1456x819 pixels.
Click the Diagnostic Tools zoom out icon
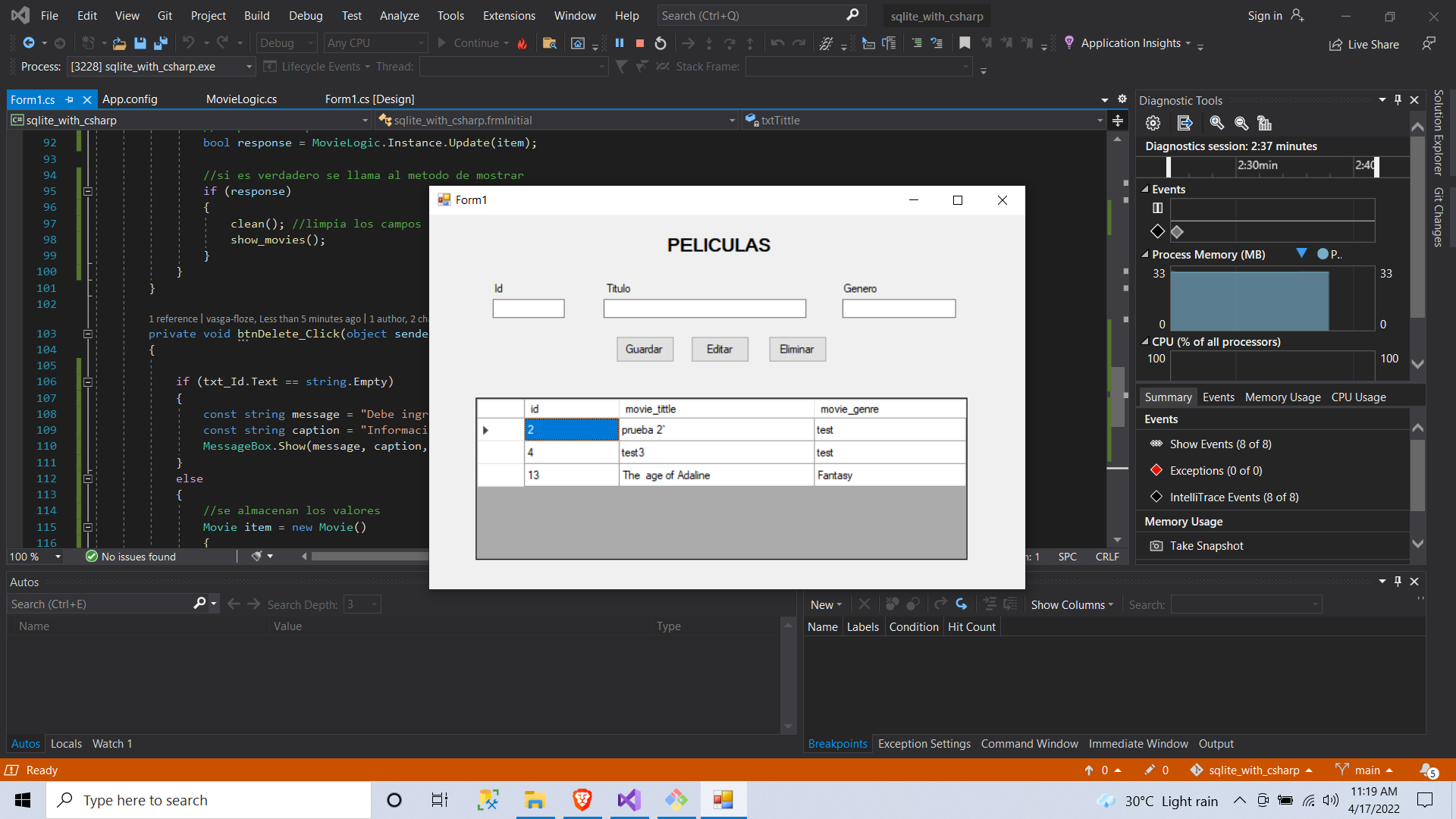(x=1241, y=123)
